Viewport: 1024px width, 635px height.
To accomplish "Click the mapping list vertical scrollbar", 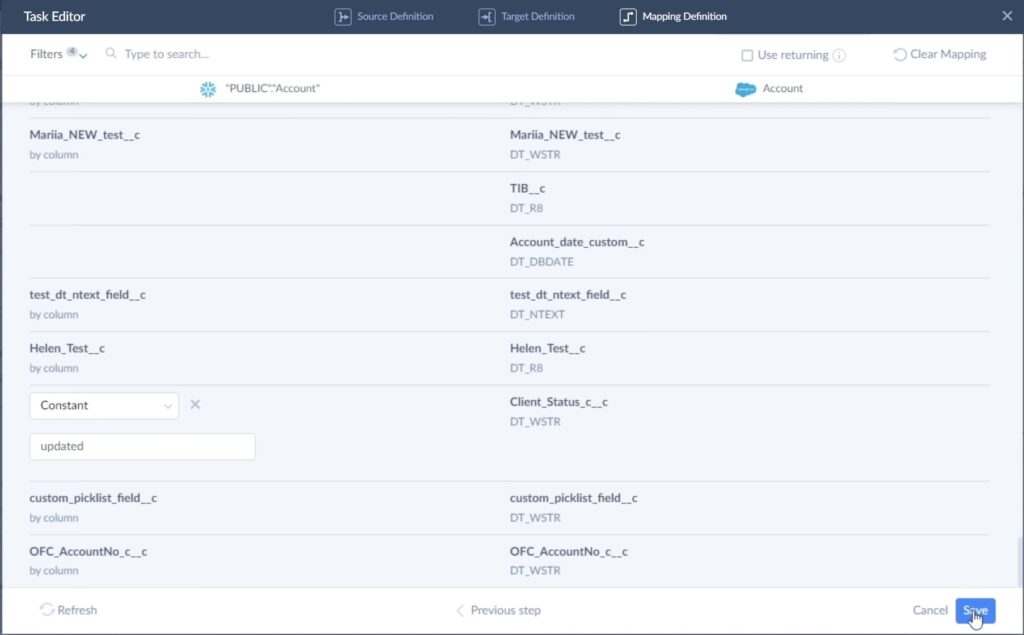I will point(1019,562).
